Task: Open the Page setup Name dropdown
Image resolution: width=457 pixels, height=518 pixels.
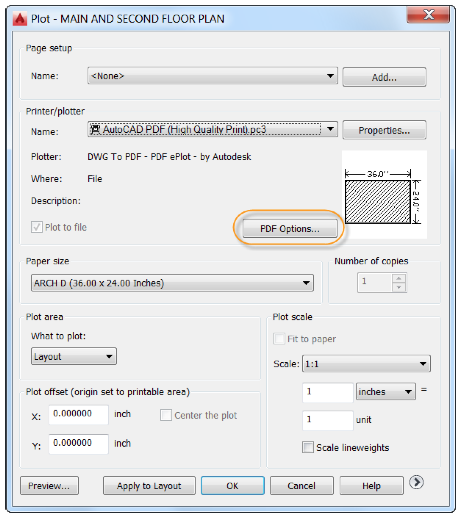Action: tap(212, 76)
